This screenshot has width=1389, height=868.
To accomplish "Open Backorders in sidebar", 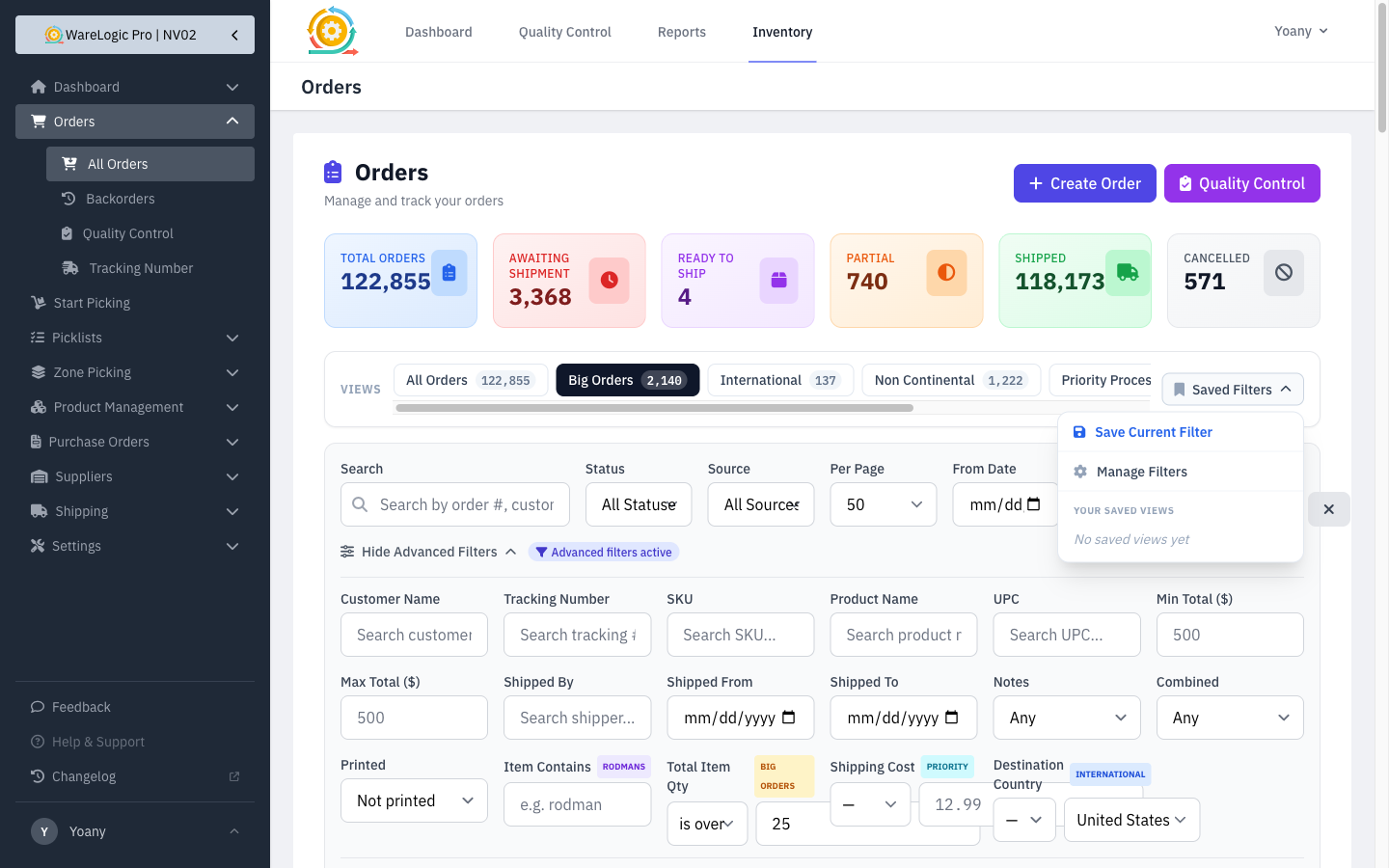I will tap(150, 199).
